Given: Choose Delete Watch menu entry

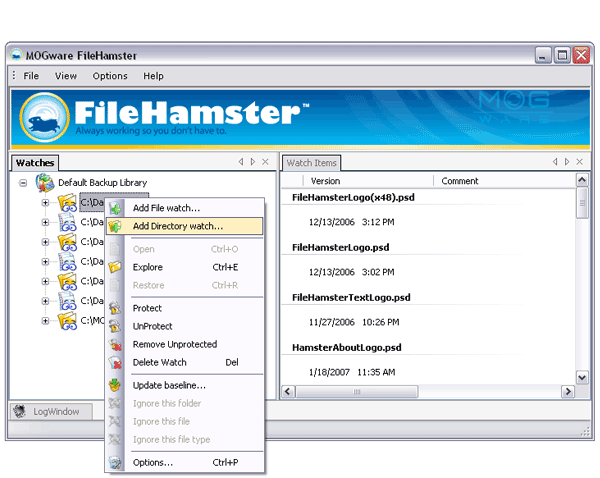Looking at the screenshot, I should coord(185,362).
